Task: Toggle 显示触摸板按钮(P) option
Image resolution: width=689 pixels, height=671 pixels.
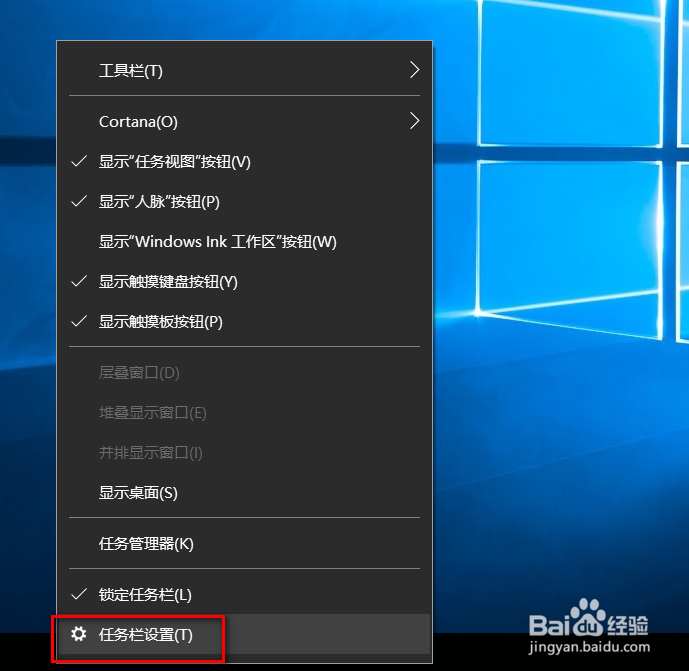Action: coord(244,322)
